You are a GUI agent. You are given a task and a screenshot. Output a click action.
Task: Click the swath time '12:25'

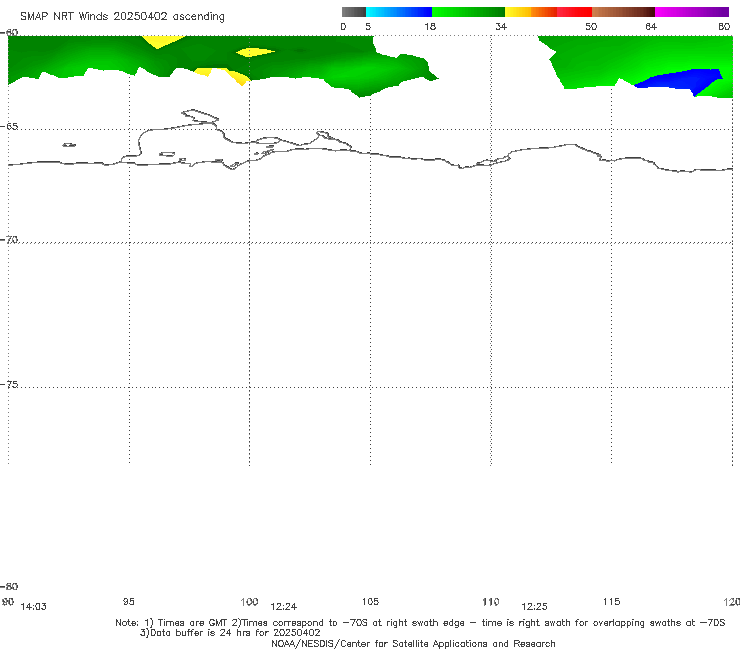[534, 607]
